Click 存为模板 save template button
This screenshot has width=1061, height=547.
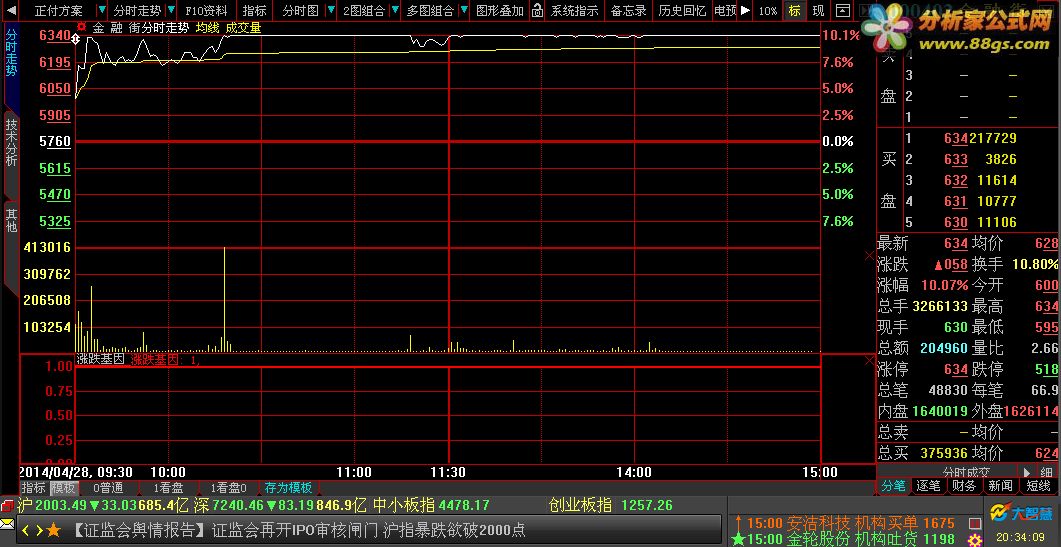[x=288, y=487]
